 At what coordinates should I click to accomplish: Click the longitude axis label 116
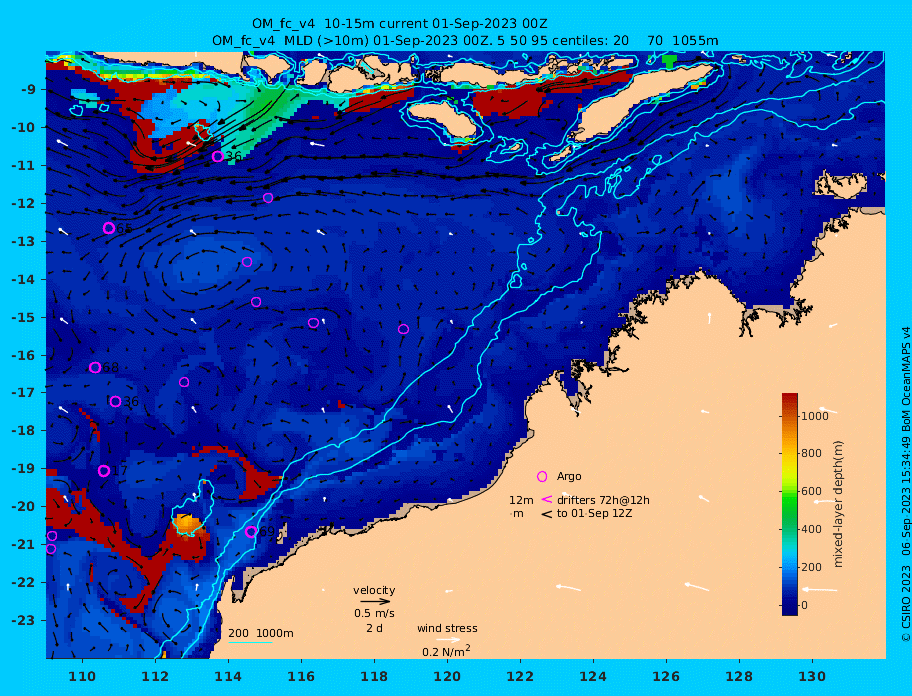pyautogui.click(x=301, y=676)
